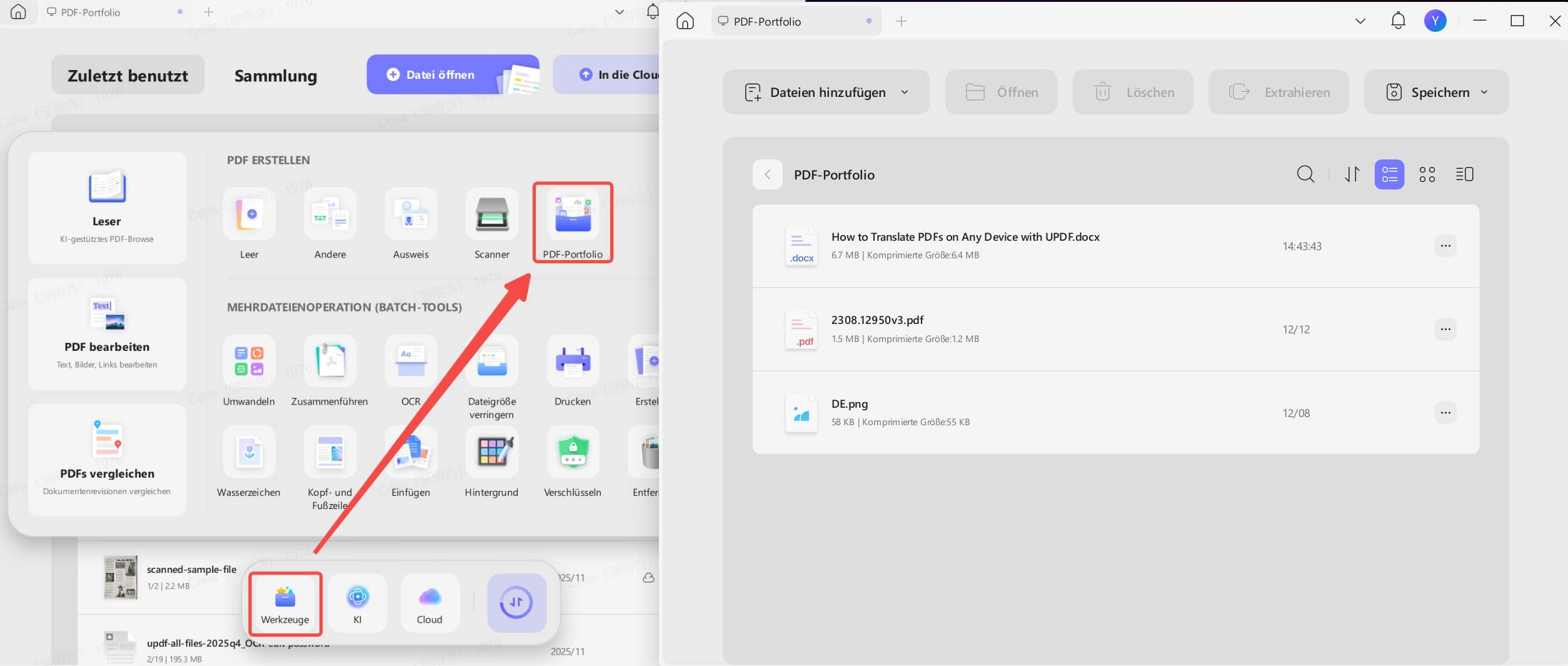Select the 2308.12950v3.pdf file row

coord(1116,330)
